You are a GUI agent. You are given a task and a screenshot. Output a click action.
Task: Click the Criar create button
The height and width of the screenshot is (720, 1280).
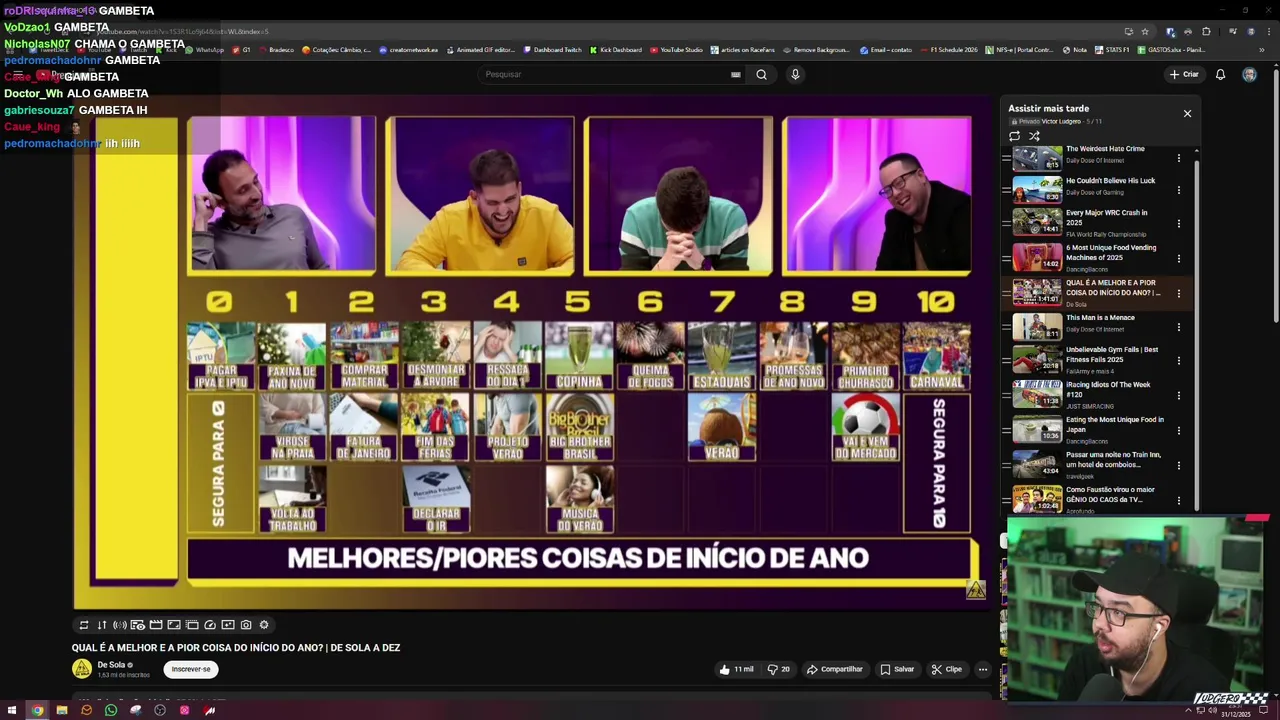click(1184, 74)
